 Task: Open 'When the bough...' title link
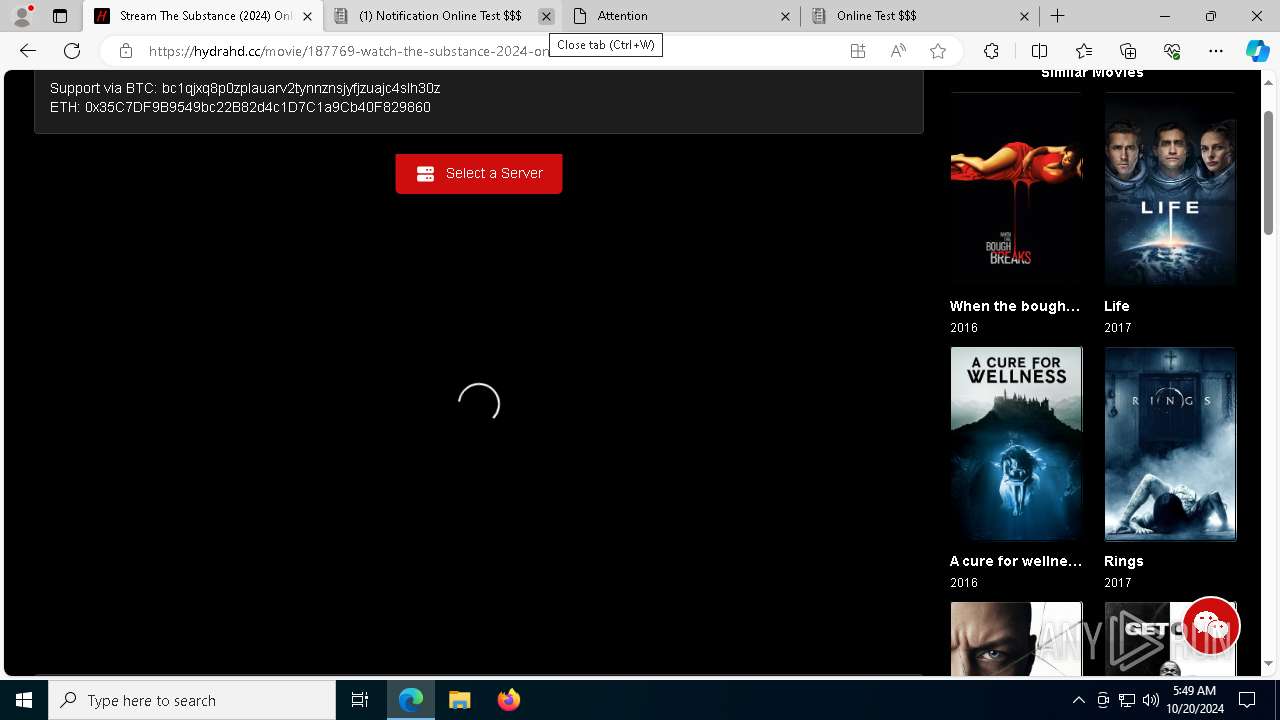1015,306
